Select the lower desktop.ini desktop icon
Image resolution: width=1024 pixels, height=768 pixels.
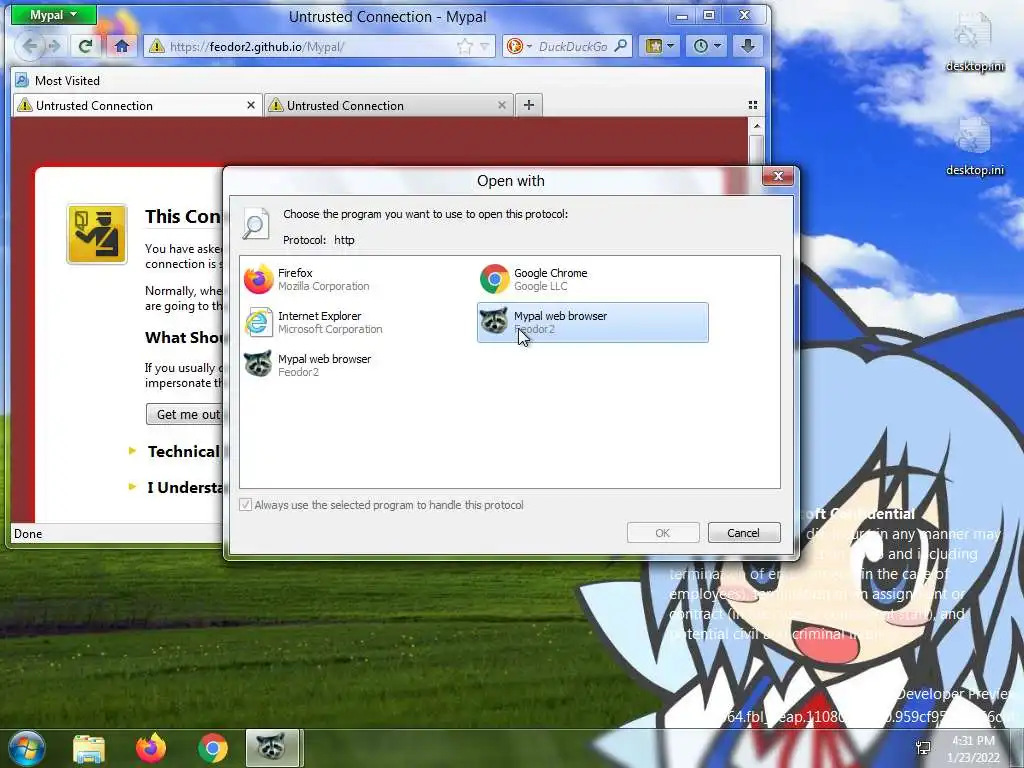(975, 147)
